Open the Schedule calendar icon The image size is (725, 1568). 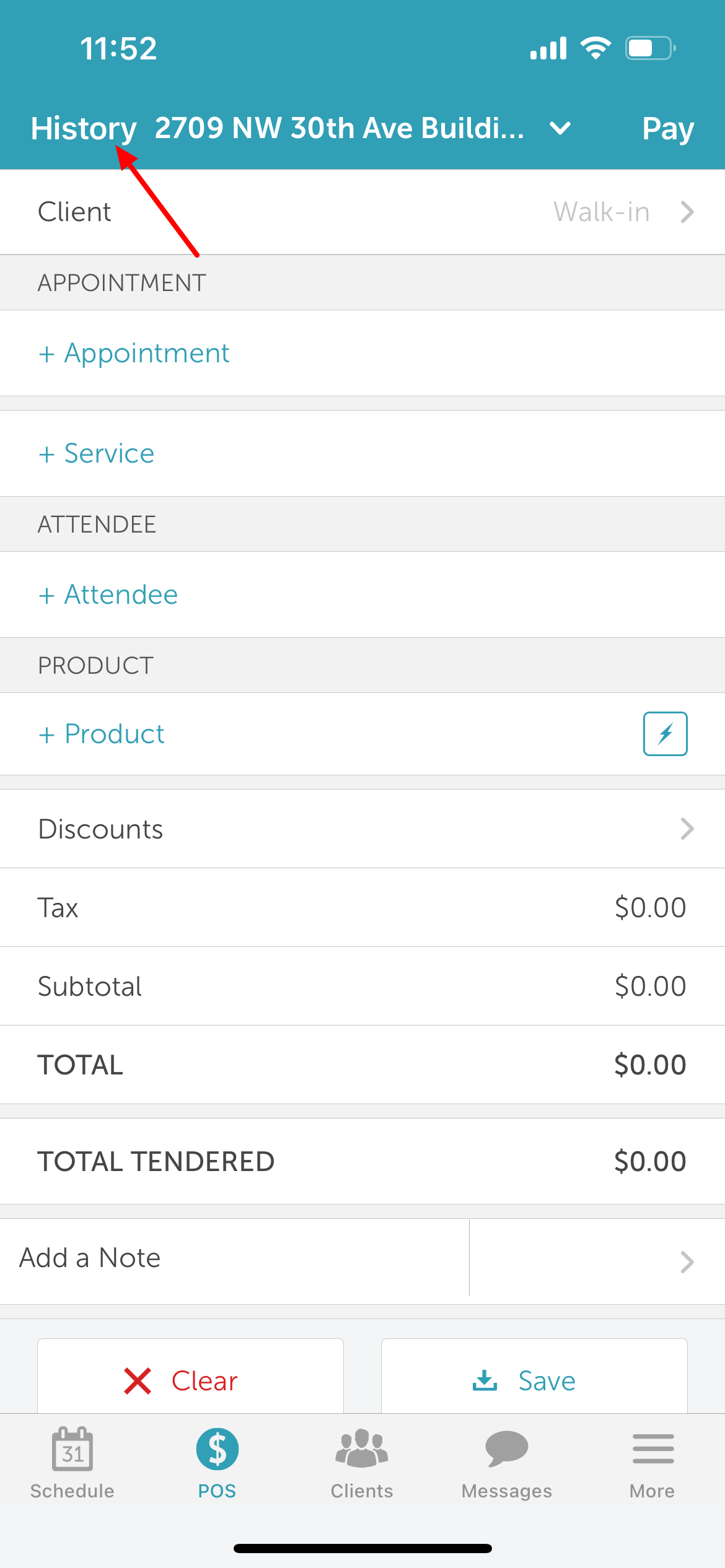click(x=72, y=1449)
